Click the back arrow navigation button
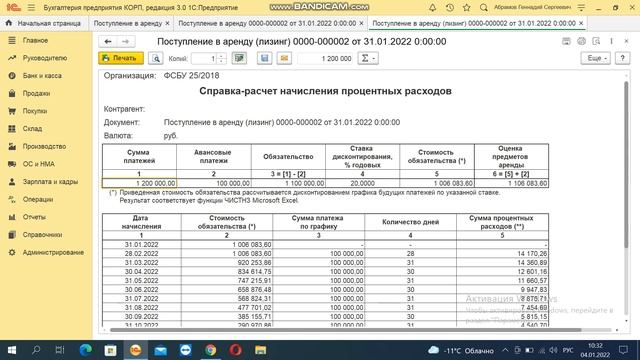This screenshot has width=640, height=360. pos(108,41)
